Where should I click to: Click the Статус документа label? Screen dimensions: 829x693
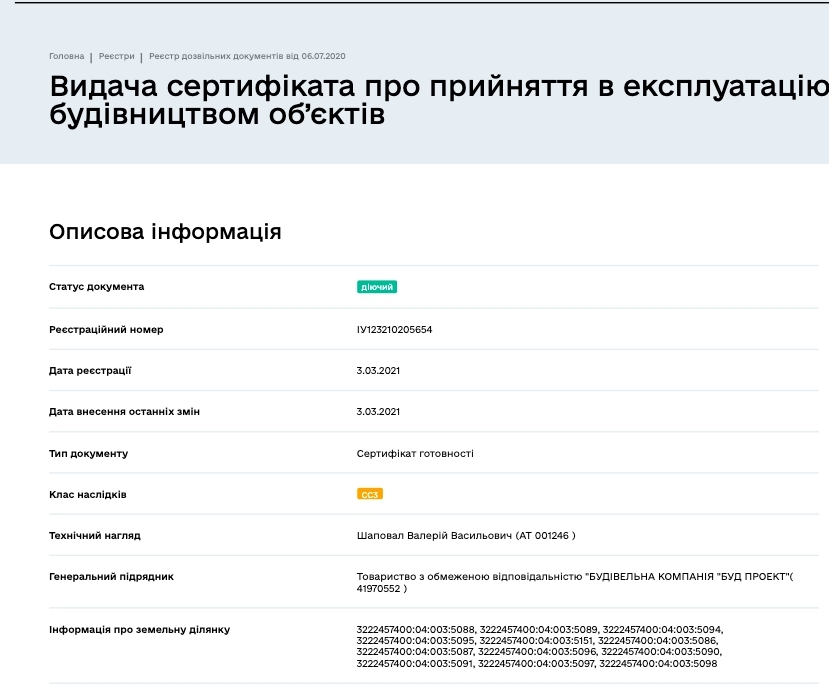pyautogui.click(x=96, y=287)
